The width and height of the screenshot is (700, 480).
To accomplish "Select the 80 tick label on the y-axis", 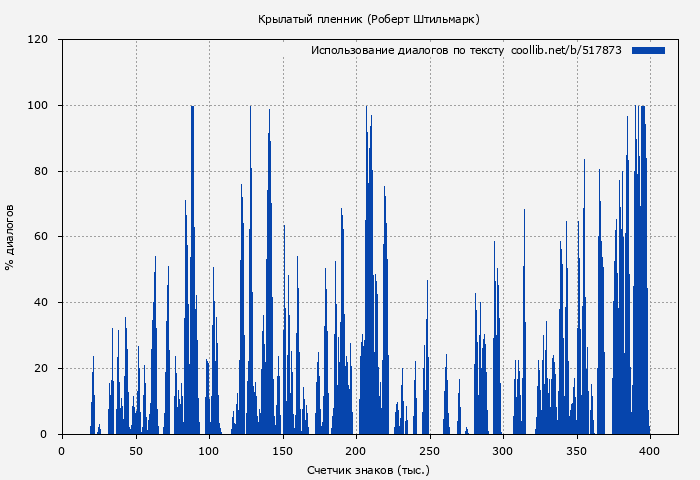I will pyautogui.click(x=41, y=172).
